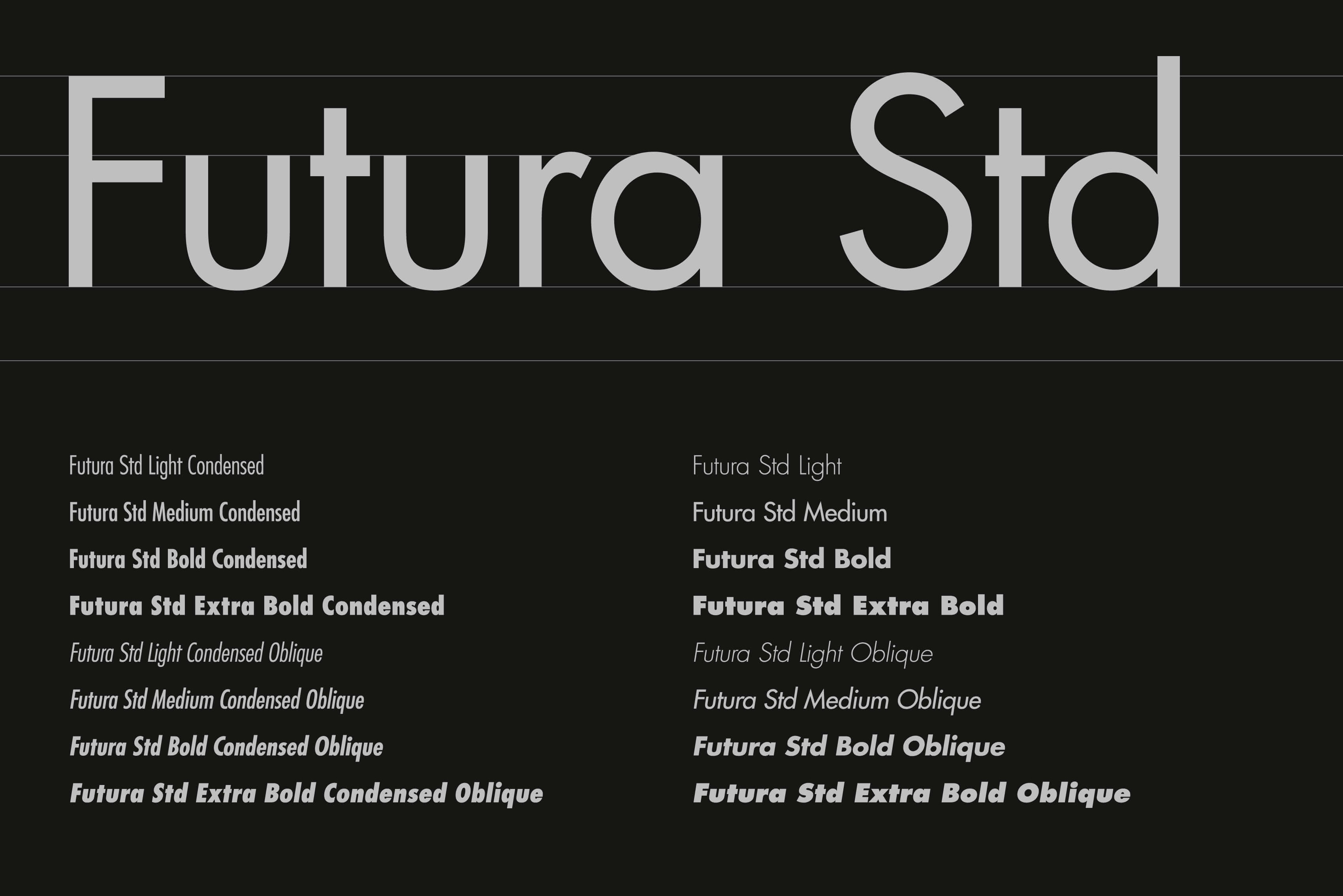Select the Futura Std Medium Condensed sample
Image resolution: width=1343 pixels, height=896 pixels.
(184, 512)
